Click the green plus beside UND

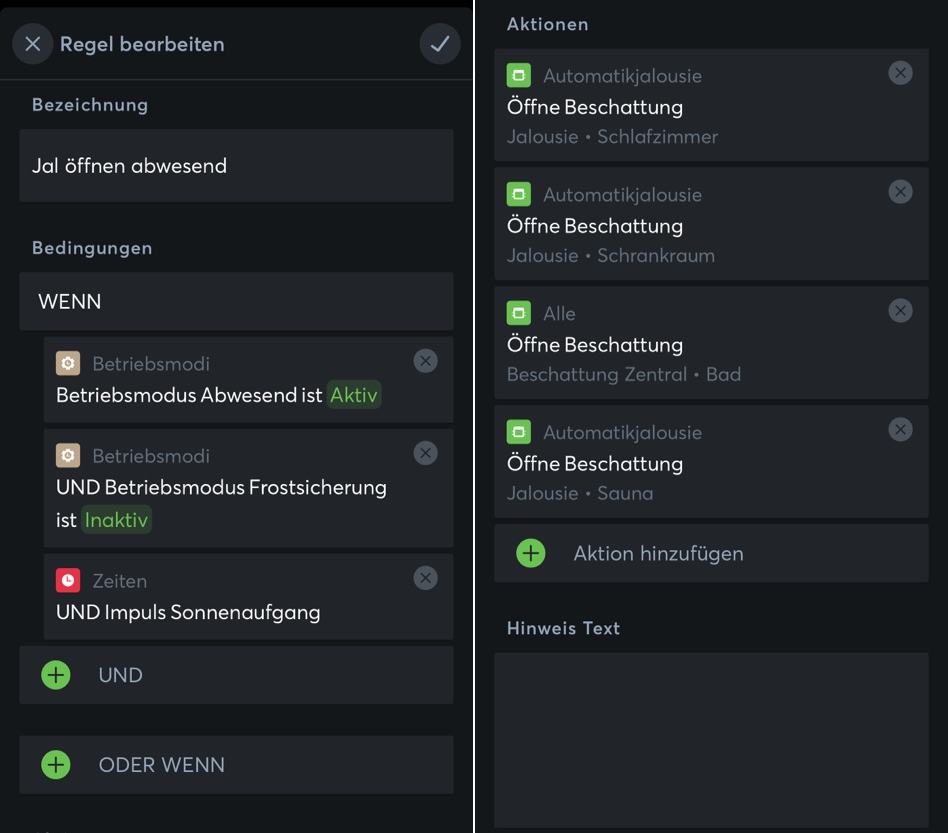pyautogui.click(x=56, y=675)
